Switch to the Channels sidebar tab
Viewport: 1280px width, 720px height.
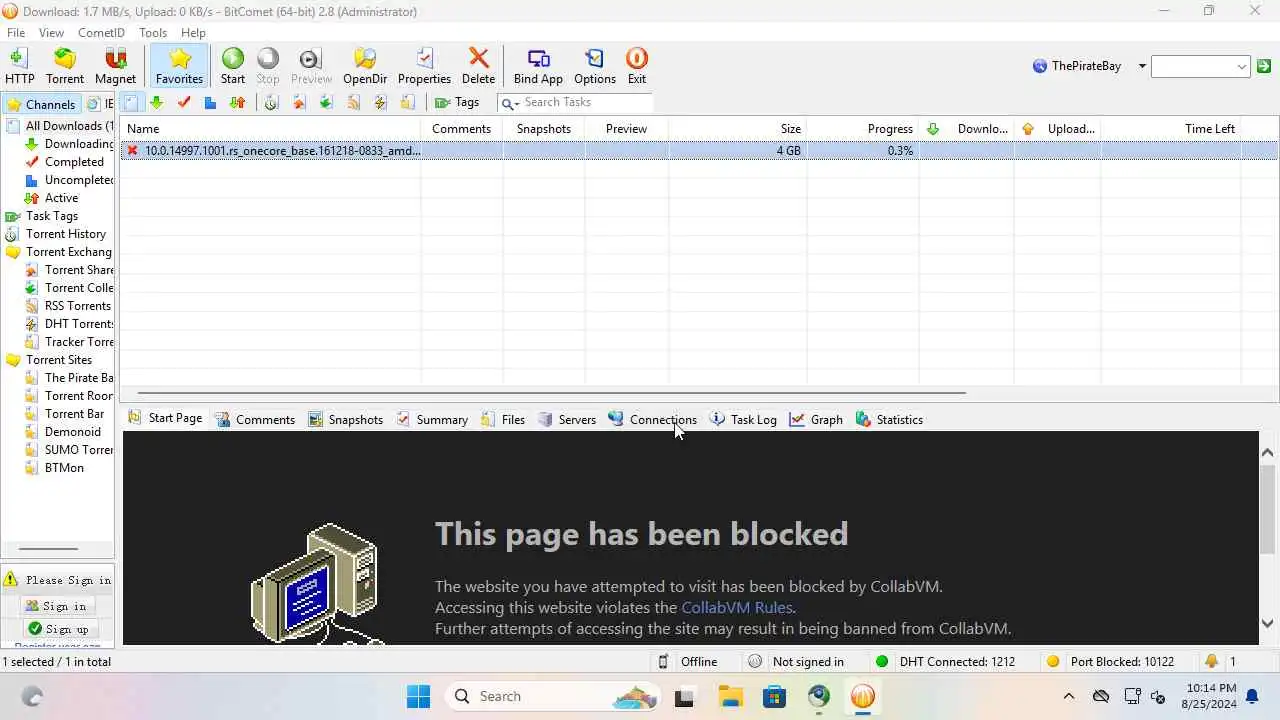(x=41, y=104)
